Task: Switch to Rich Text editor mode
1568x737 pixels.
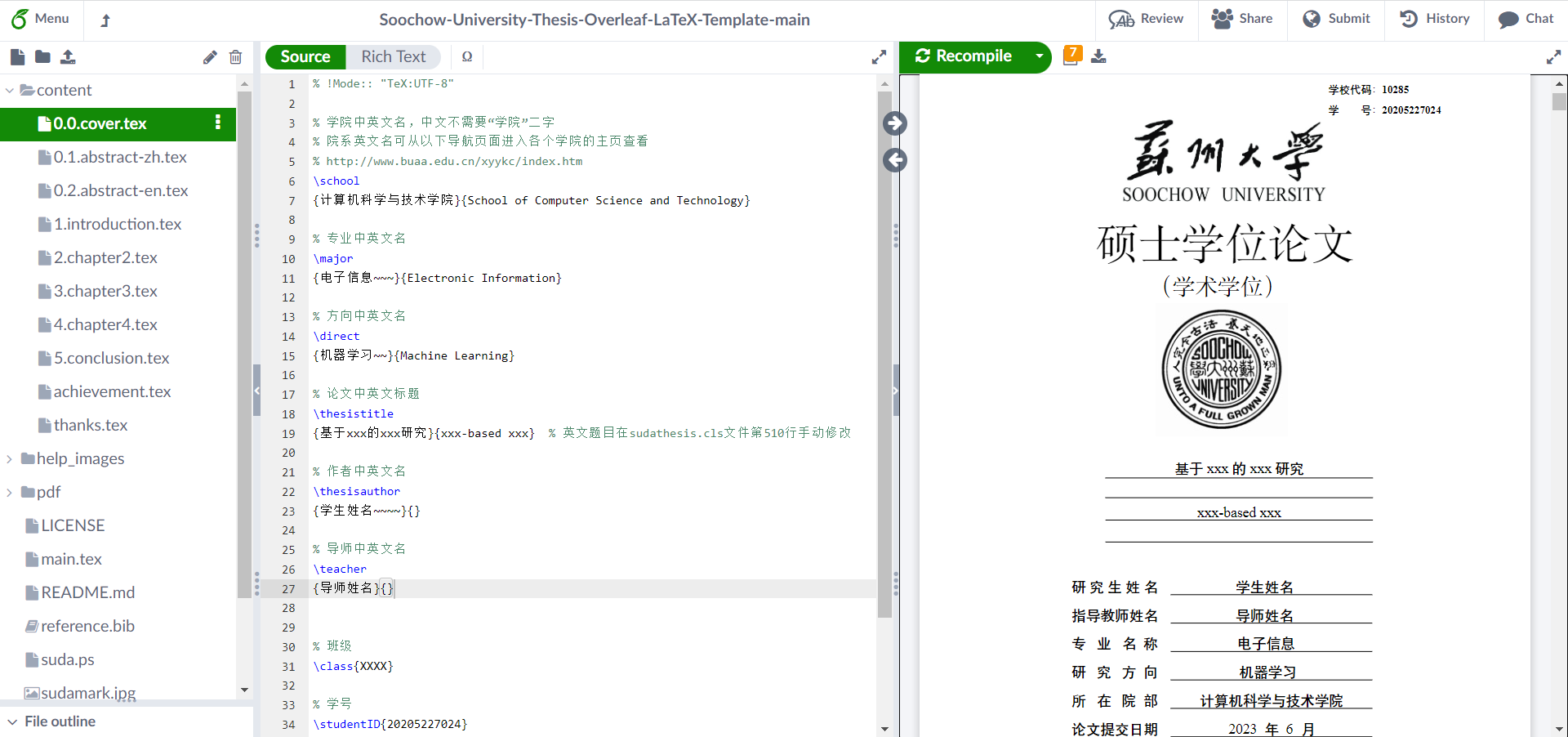Action: click(x=394, y=56)
